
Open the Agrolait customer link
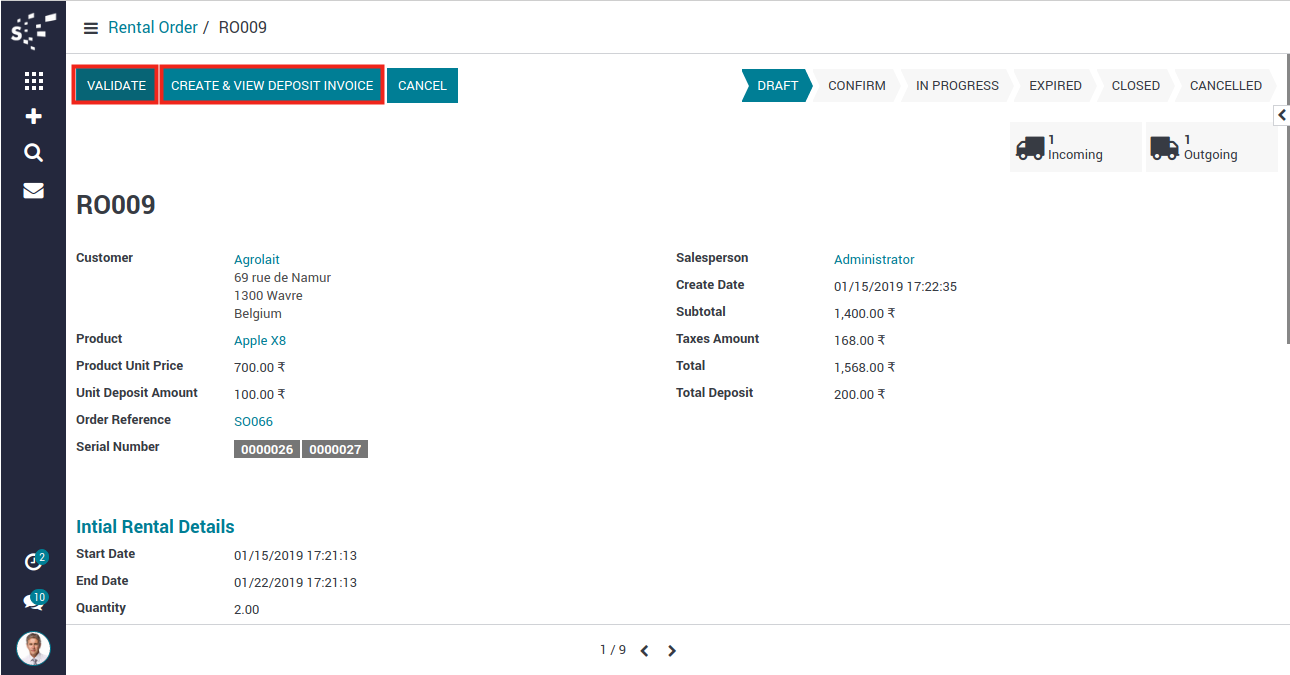tap(257, 260)
